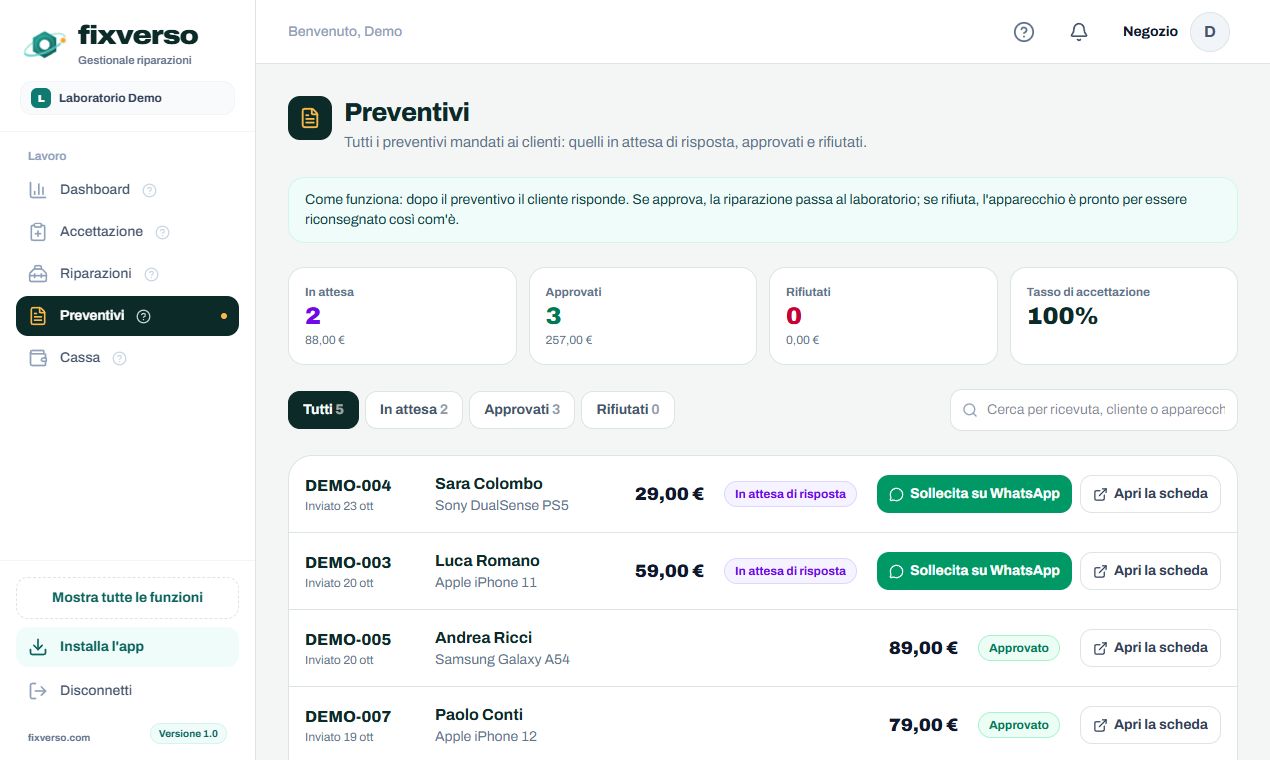1270x760 pixels.
Task: Open the notifications bell
Action: (x=1079, y=32)
